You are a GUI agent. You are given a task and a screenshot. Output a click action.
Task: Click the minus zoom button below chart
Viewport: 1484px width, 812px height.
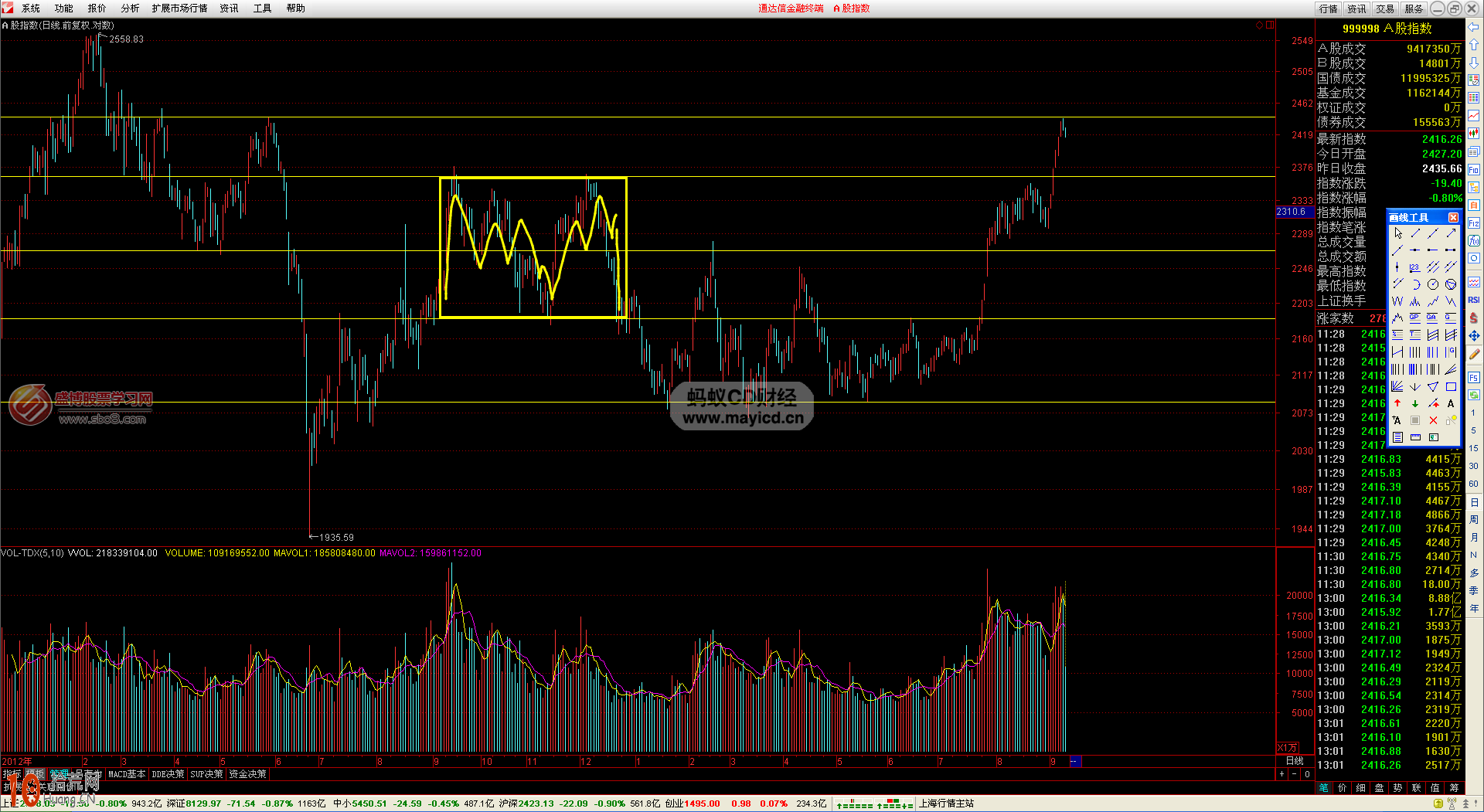pos(1295,774)
